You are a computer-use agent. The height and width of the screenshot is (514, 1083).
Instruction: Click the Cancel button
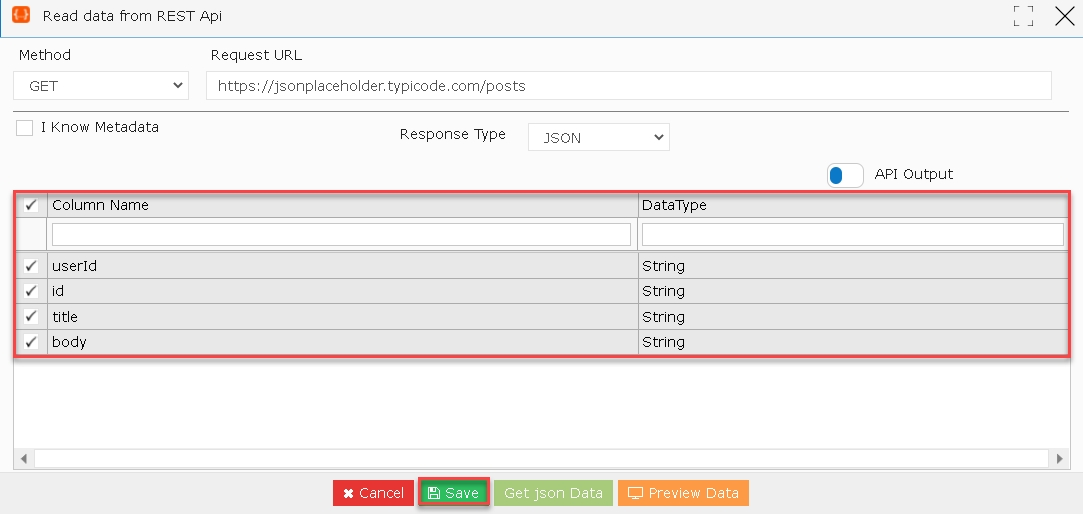click(374, 493)
